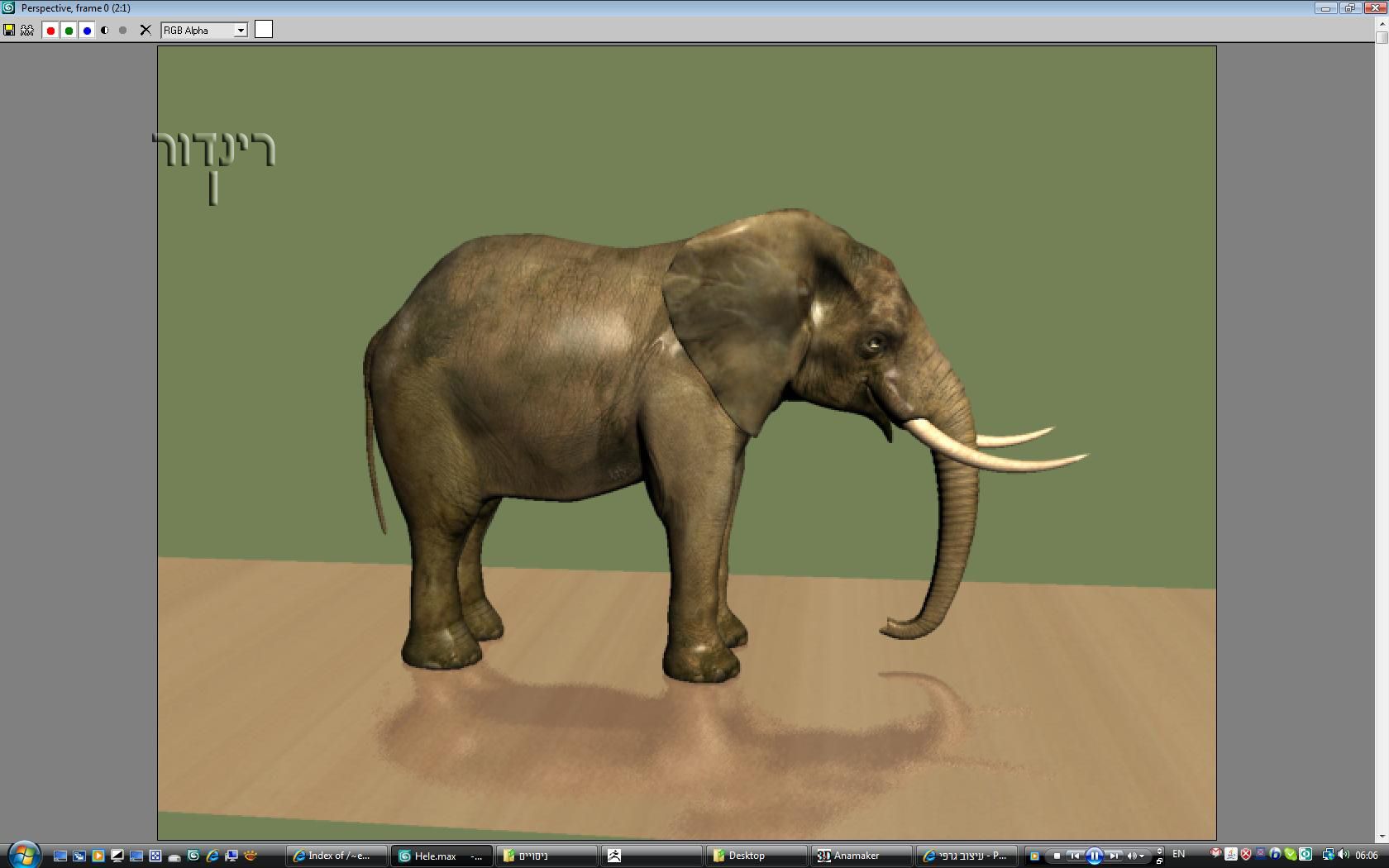The width and height of the screenshot is (1389, 868).
Task: Toggle the green channel display
Action: 69,31
